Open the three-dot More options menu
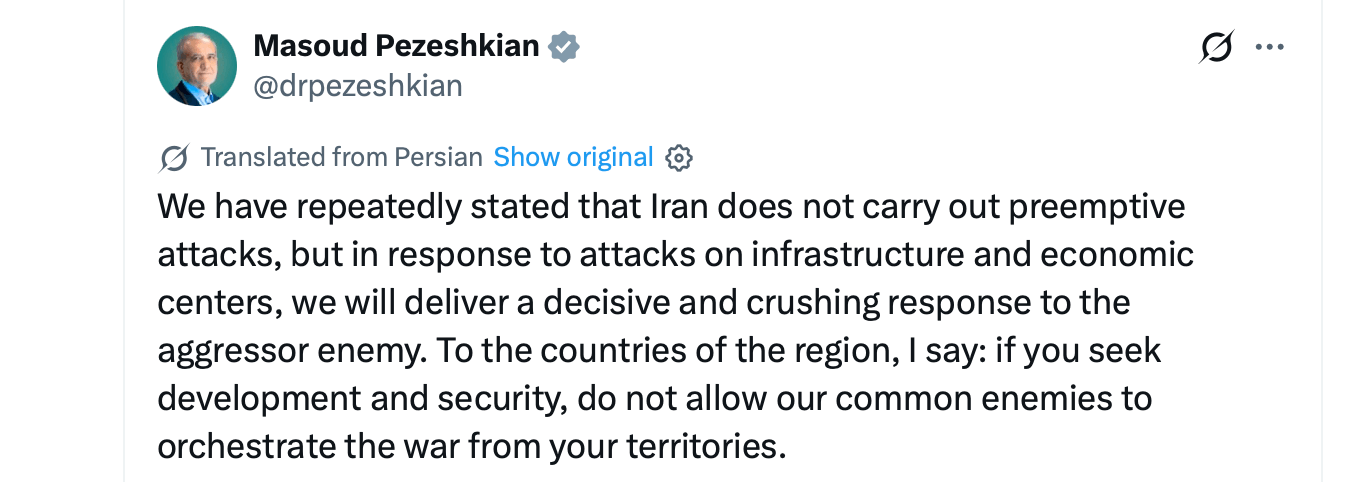The image size is (1370, 482). [1269, 47]
